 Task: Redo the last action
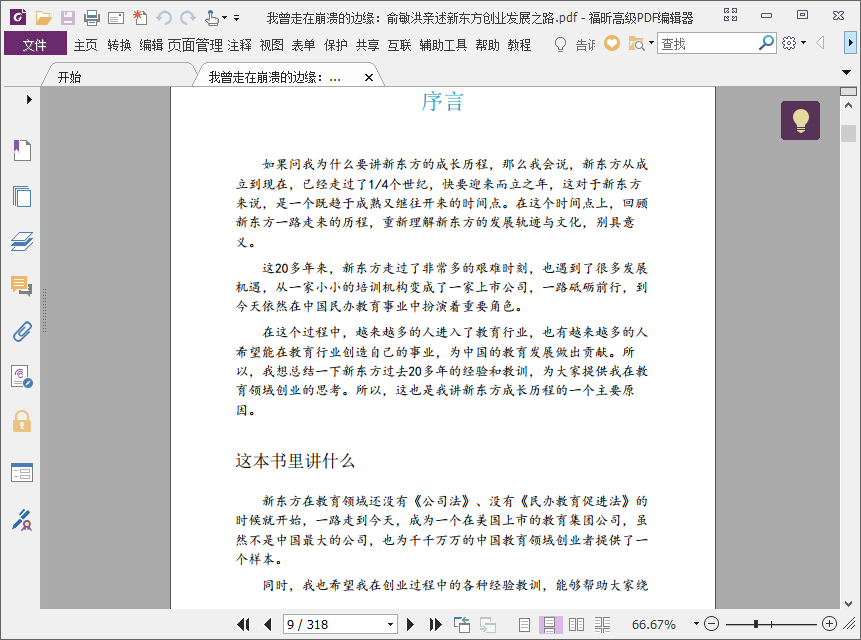188,18
